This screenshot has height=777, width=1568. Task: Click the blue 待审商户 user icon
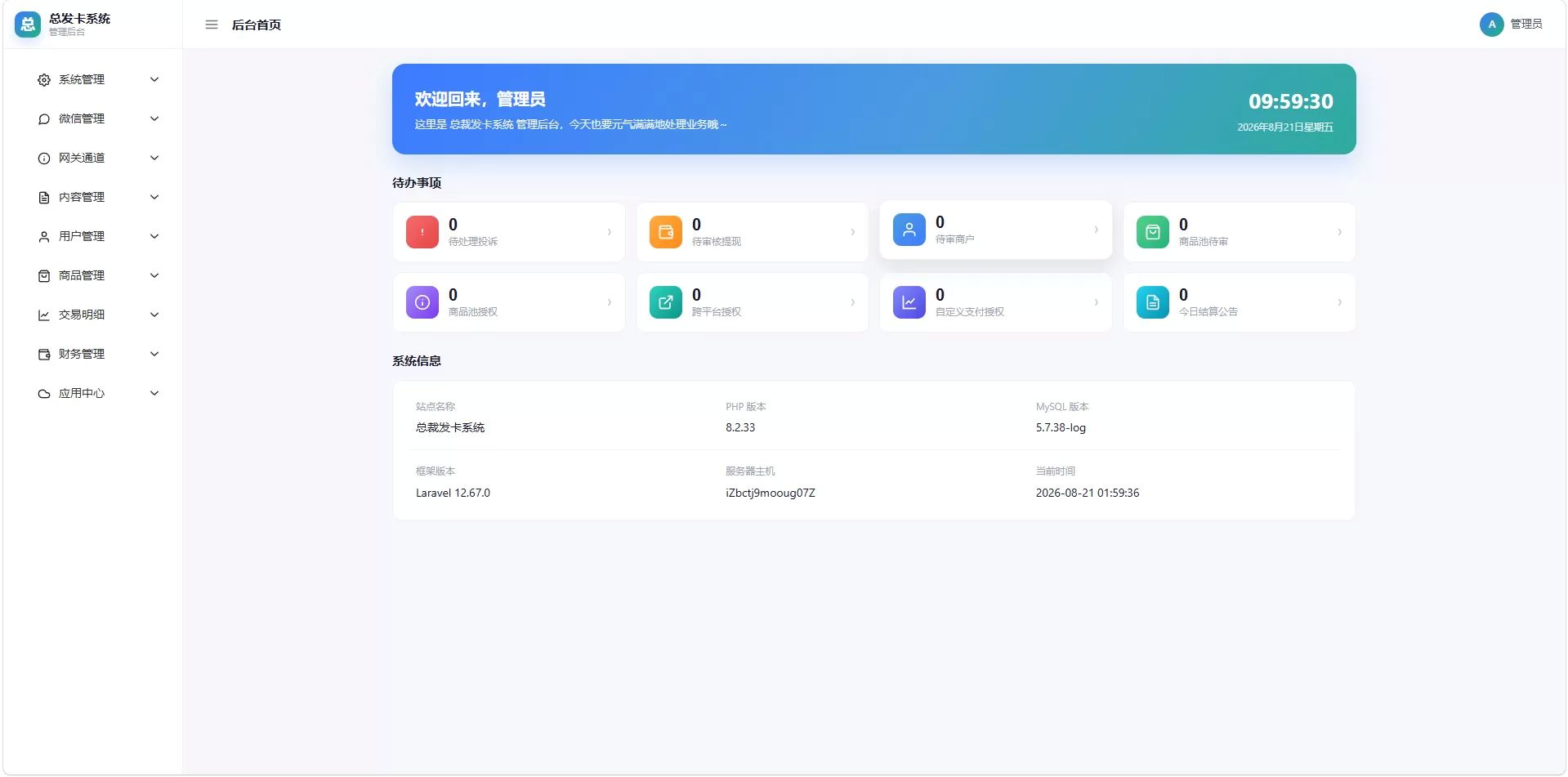909,230
